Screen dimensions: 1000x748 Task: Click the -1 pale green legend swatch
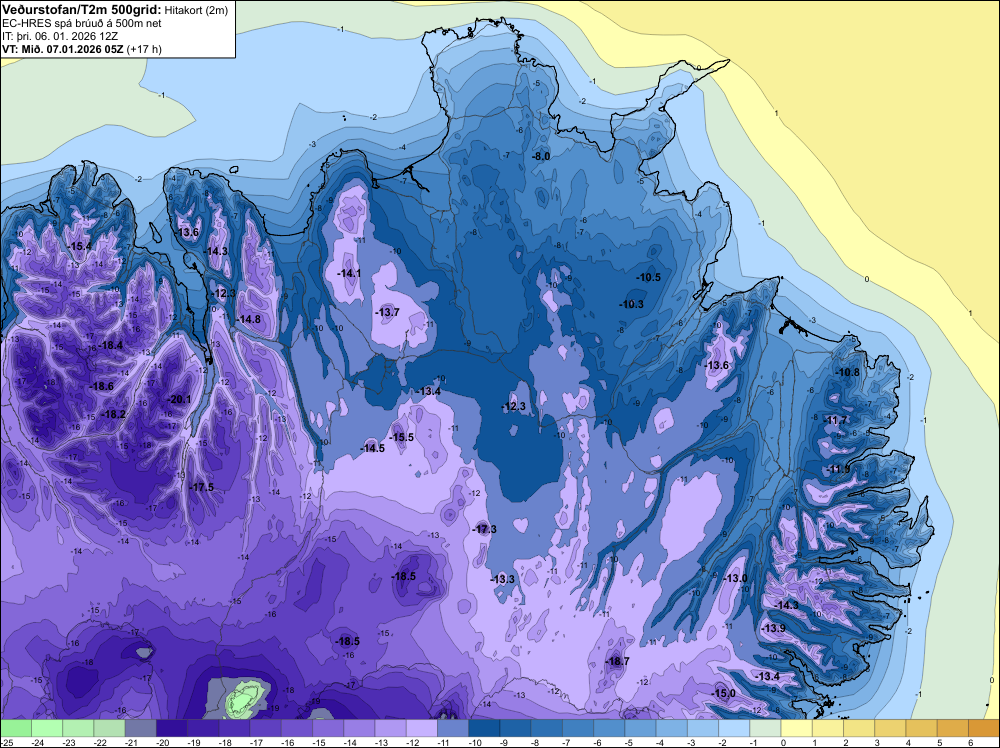(x=765, y=728)
